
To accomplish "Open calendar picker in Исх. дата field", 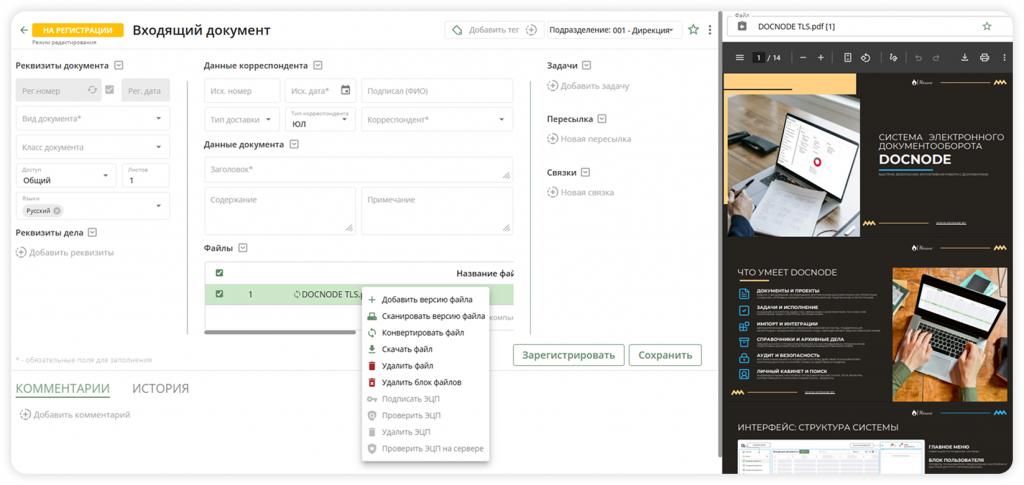I will [x=345, y=90].
